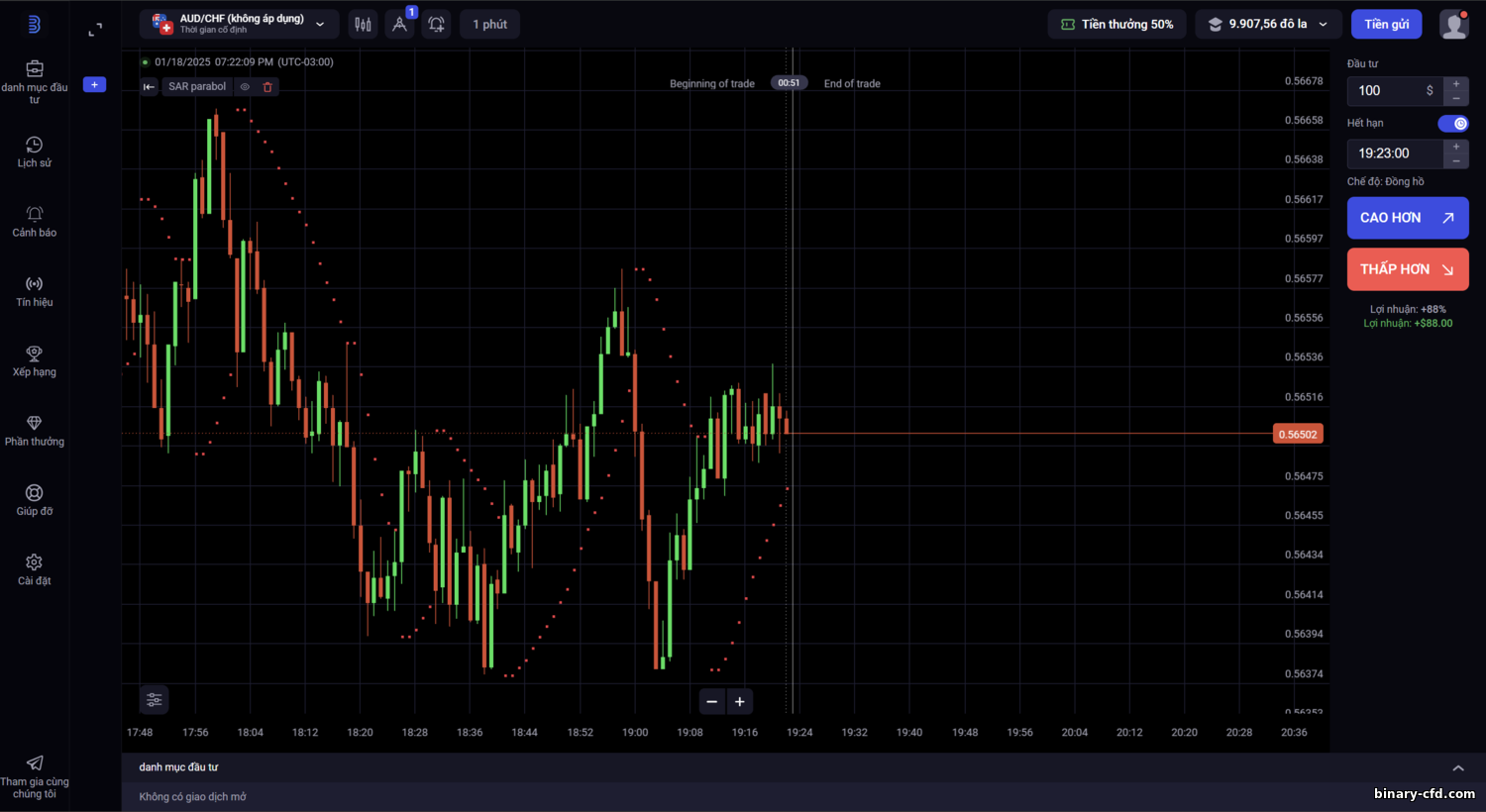Click the blue Binomo-style logo icon
This screenshot has width=1486, height=812.
click(34, 24)
